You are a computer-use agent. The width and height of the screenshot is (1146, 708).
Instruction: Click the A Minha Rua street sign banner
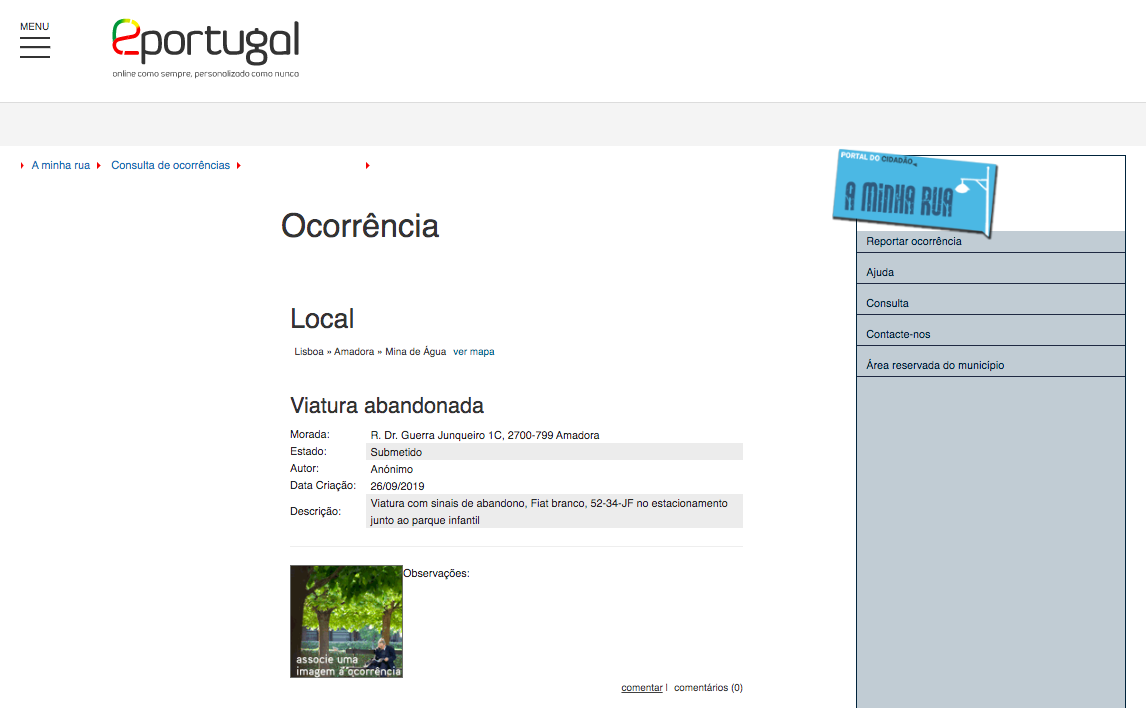(x=915, y=194)
